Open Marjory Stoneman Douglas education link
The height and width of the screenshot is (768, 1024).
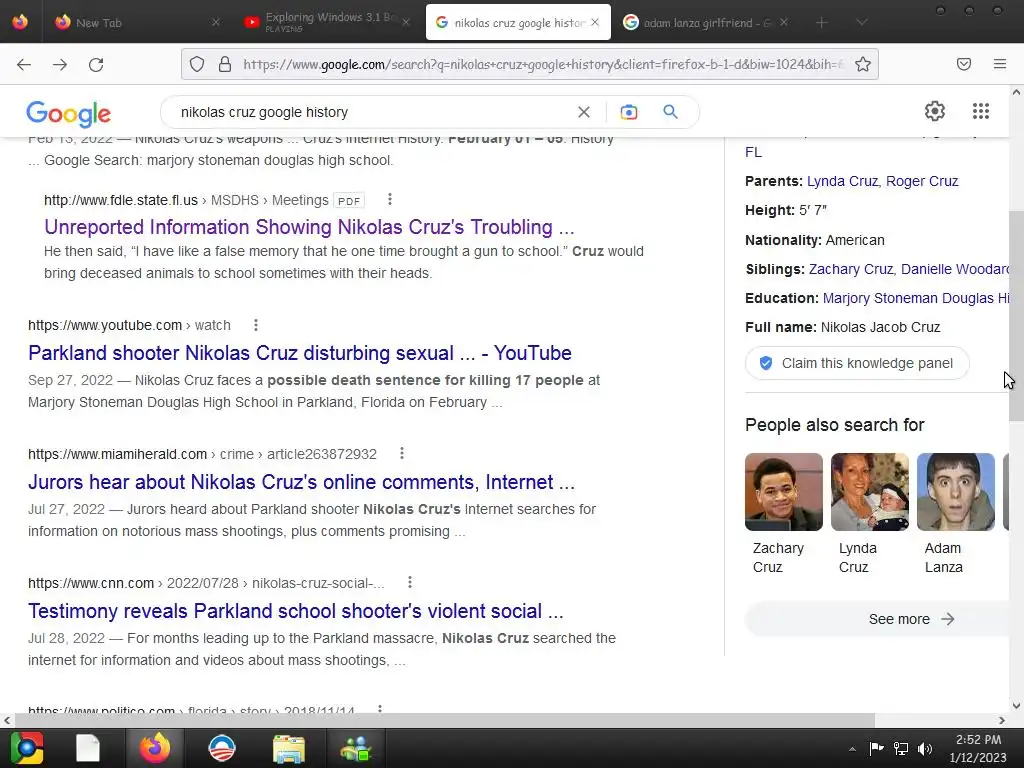pyautogui.click(x=916, y=298)
